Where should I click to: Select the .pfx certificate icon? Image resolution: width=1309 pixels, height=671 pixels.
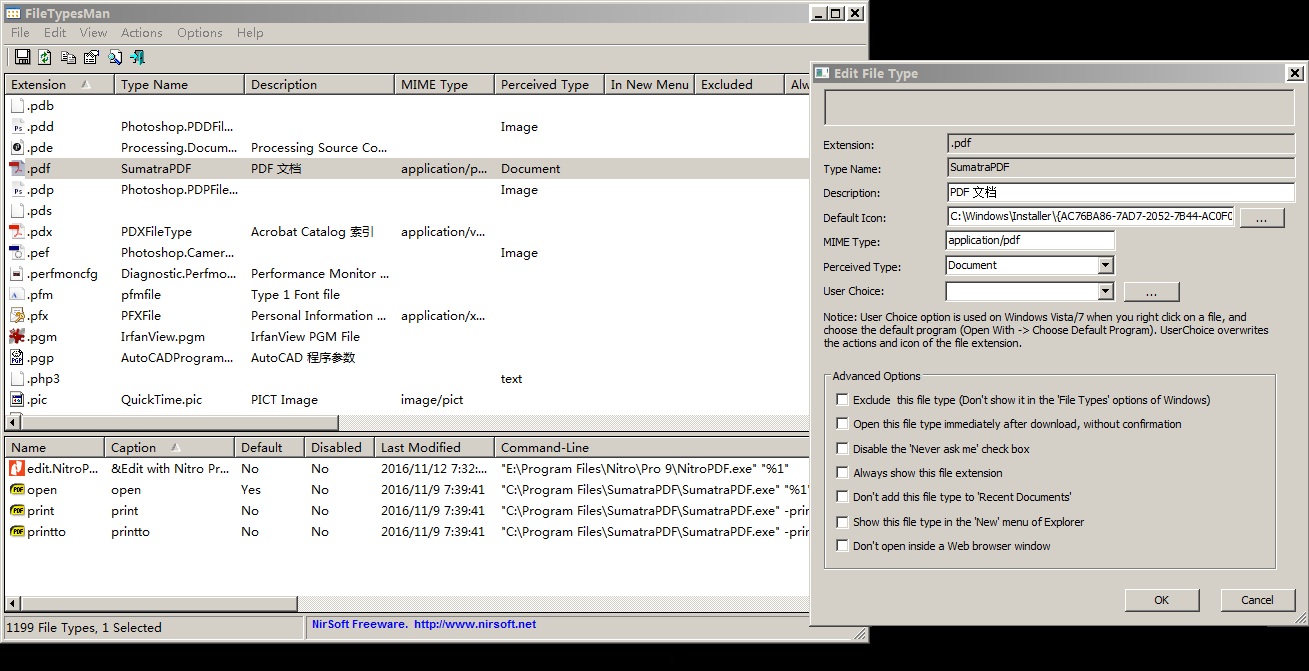click(x=17, y=316)
